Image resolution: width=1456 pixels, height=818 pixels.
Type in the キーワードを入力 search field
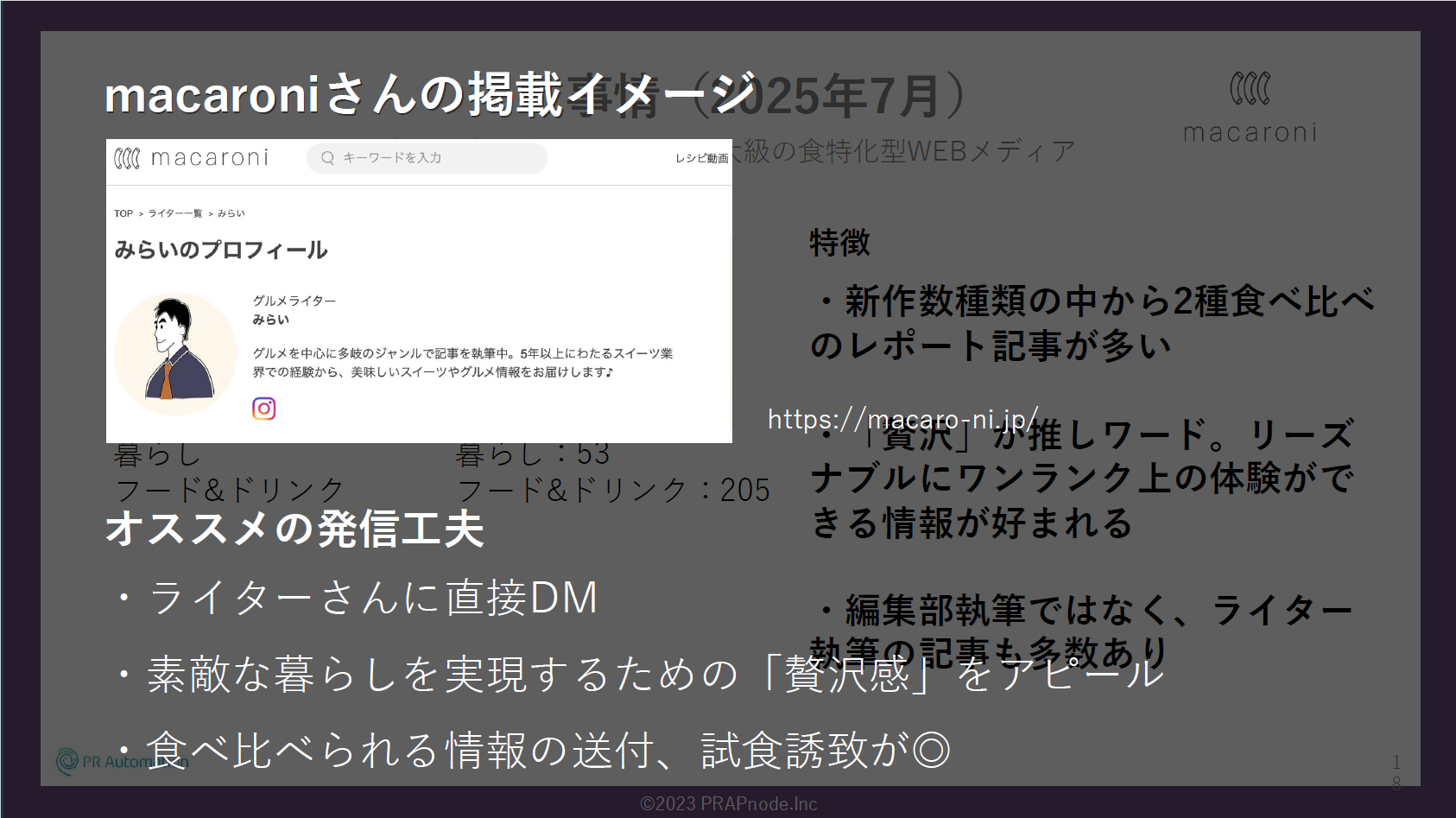(x=432, y=158)
